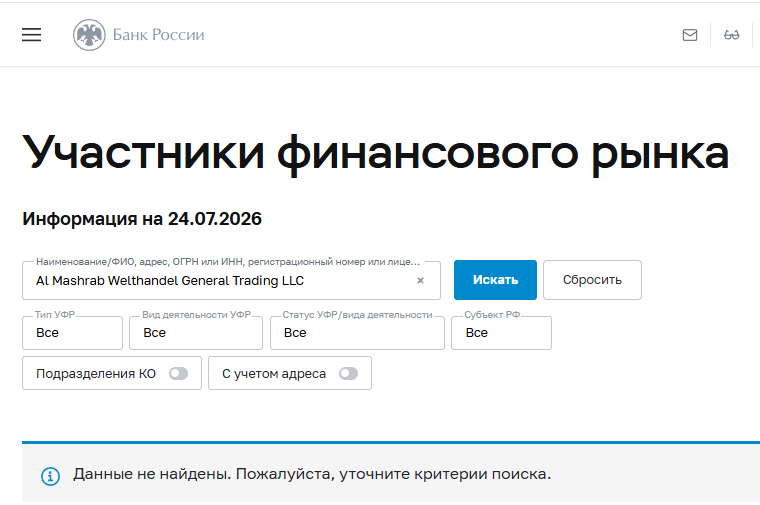Image resolution: width=760 pixels, height=505 pixels.
Task: Open the envelope contact icon
Action: tap(690, 35)
